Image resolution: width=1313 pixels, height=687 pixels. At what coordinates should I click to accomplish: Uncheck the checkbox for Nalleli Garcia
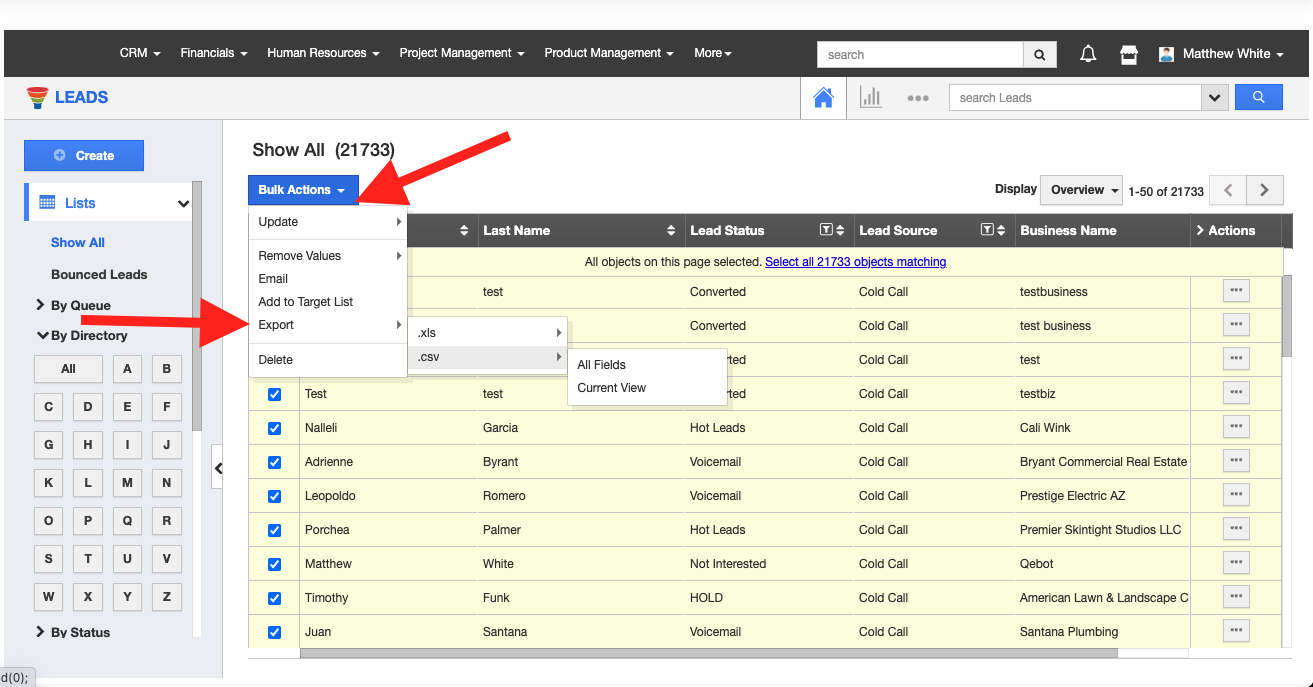point(275,428)
